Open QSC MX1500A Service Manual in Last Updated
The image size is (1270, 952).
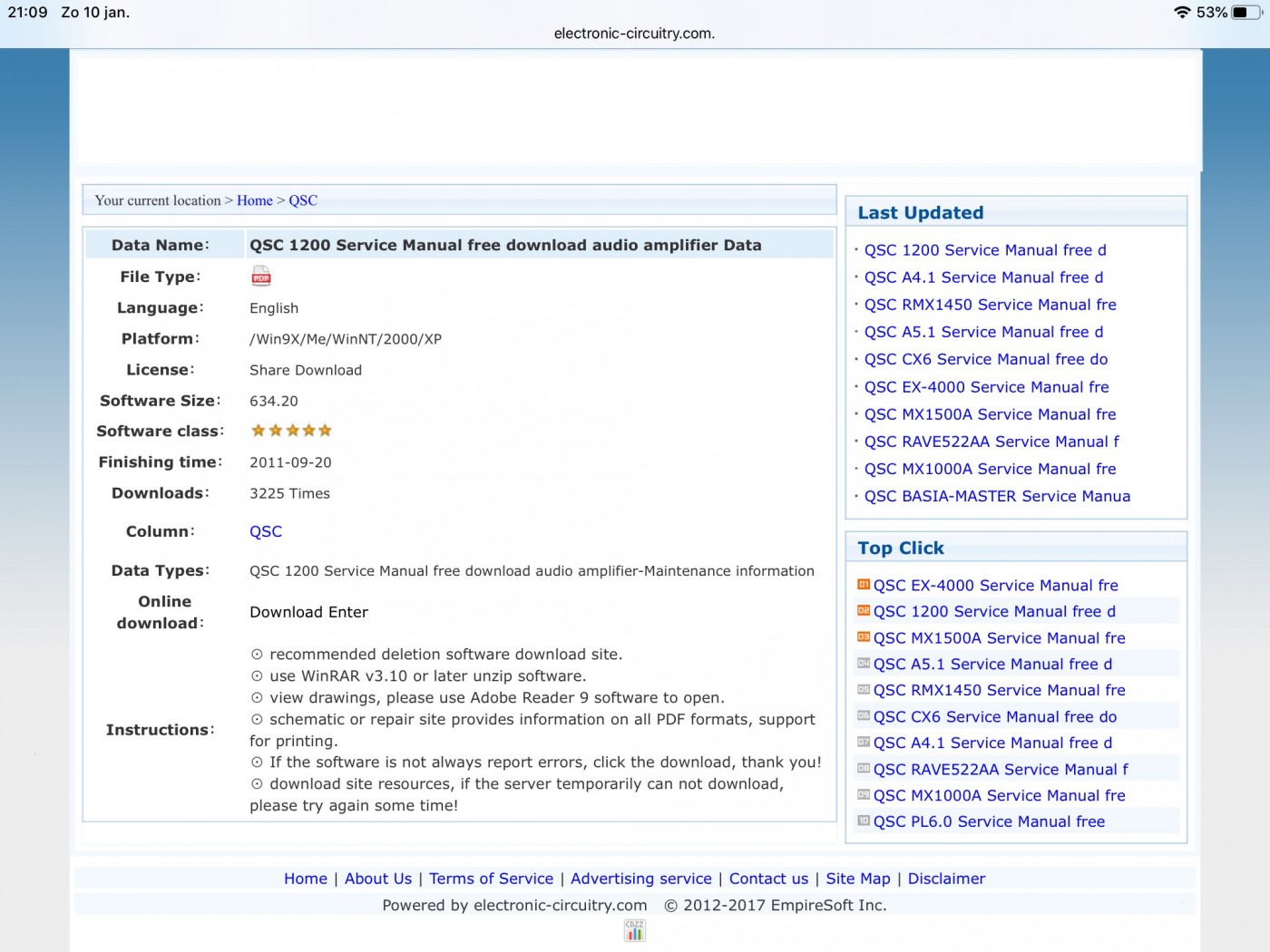[990, 414]
